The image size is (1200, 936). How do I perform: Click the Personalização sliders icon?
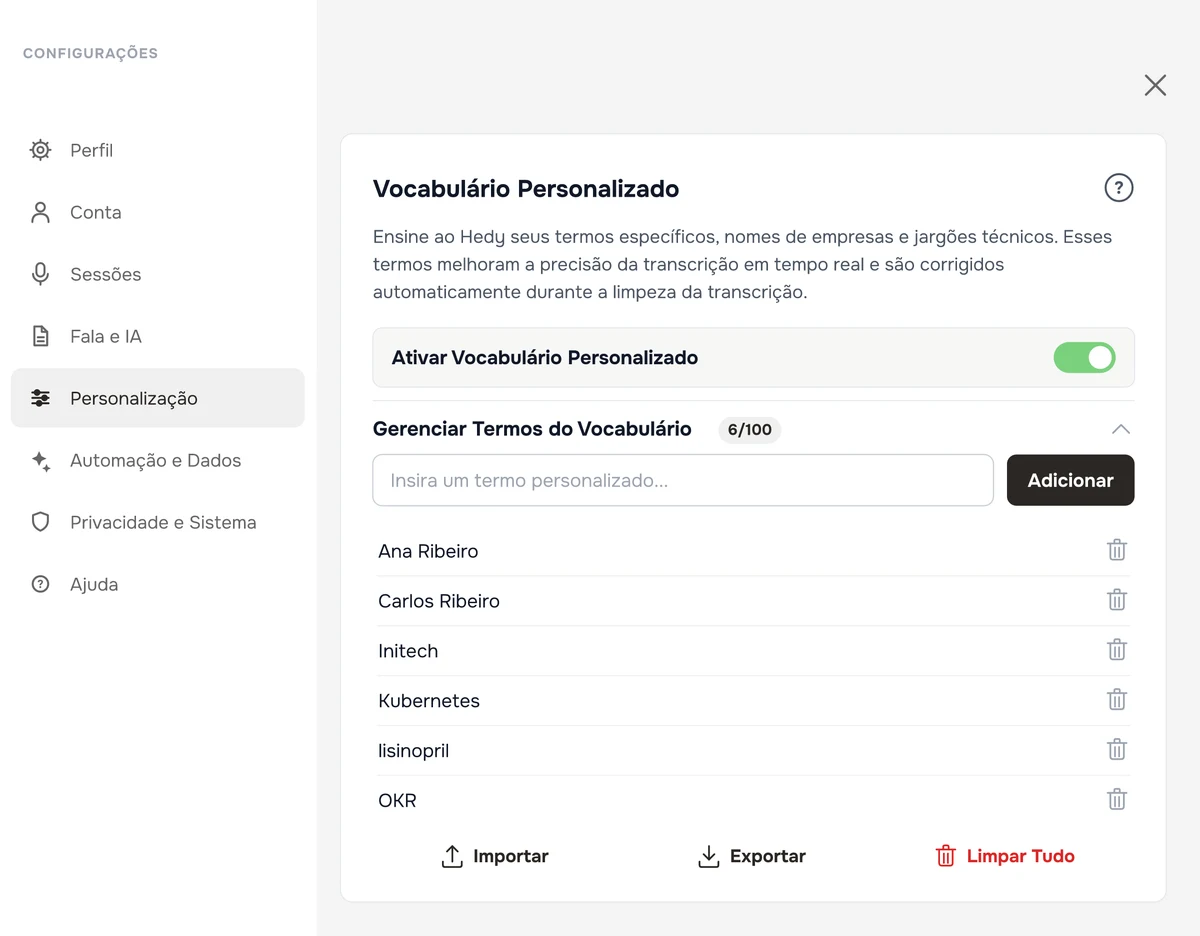[x=40, y=398]
